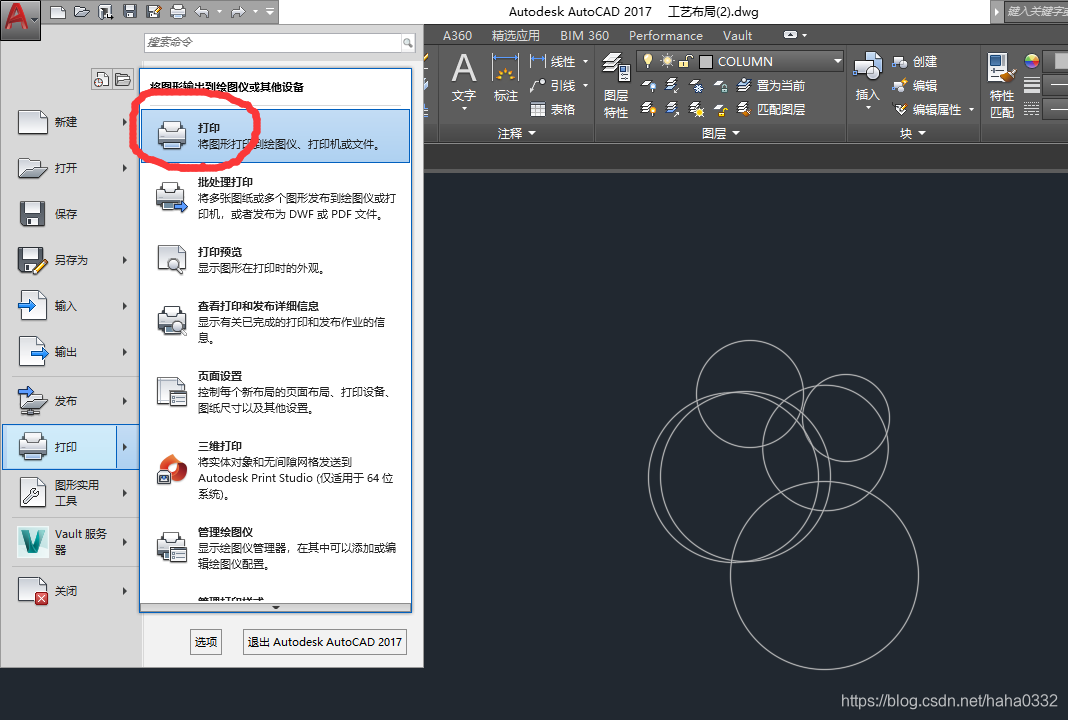Image resolution: width=1068 pixels, height=720 pixels.
Task: Open 图层特性 layer properties manager
Action: [x=616, y=86]
